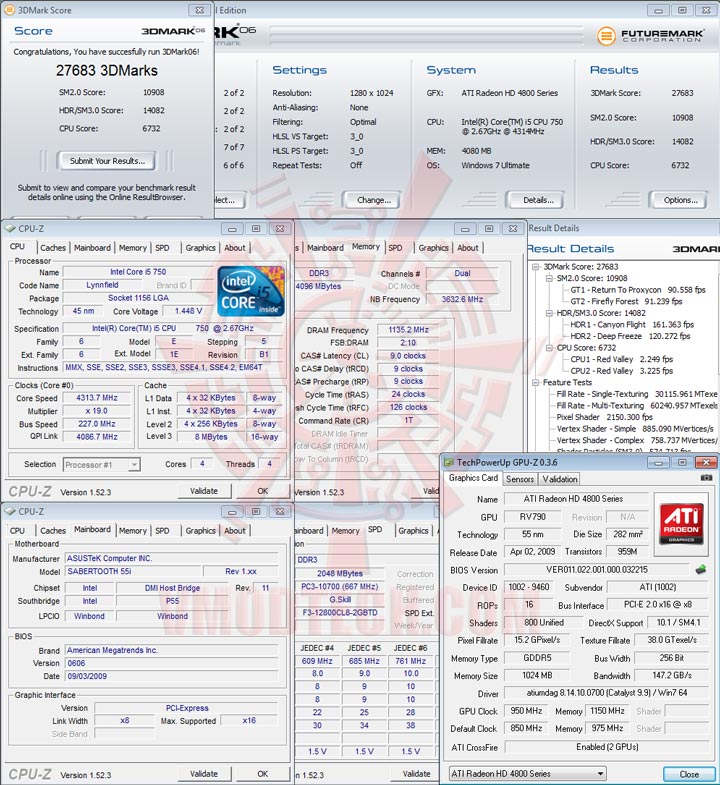
Task: Click the GPU-Z Close button
Action: 689,774
